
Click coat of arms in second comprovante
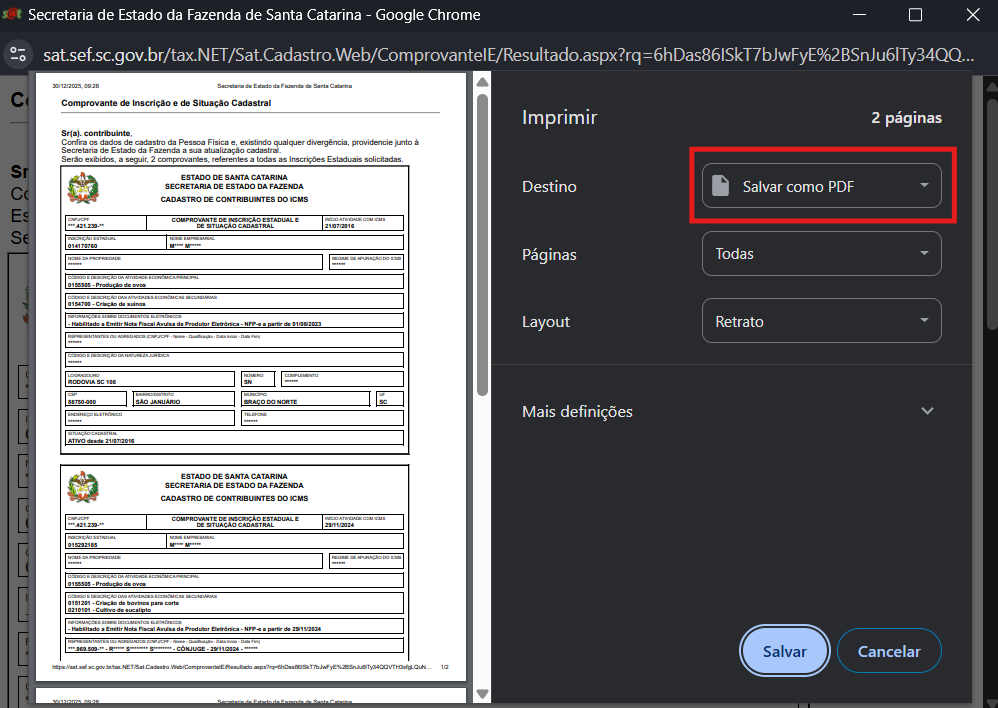(x=83, y=487)
